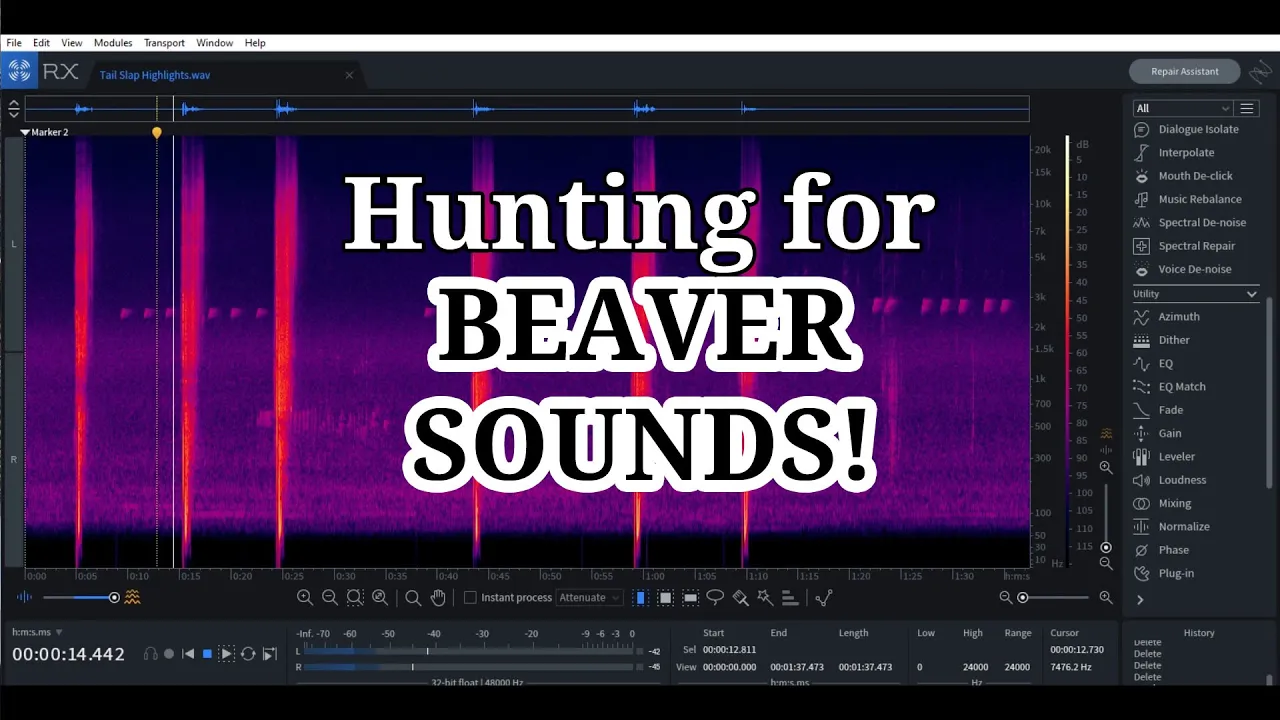Viewport: 1280px width, 720px height.
Task: Click the orange Marker 2 timeline marker
Action: pos(157,132)
